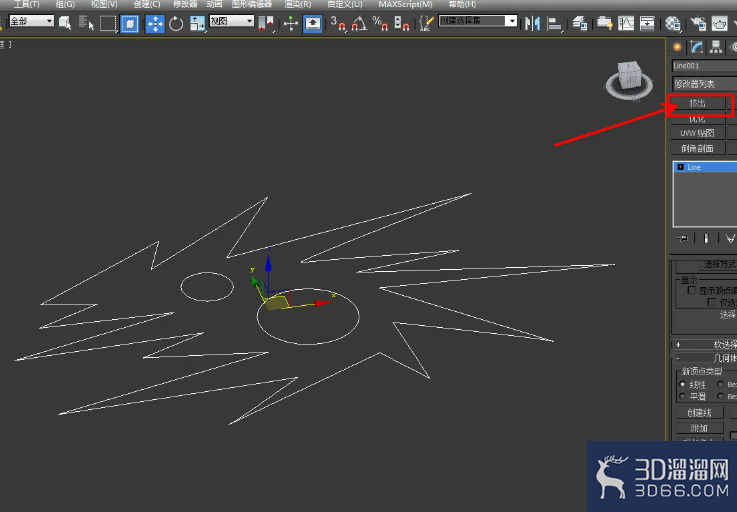Click Edit Named Selection Sets icon
The width and height of the screenshot is (737, 512).
click(x=426, y=23)
